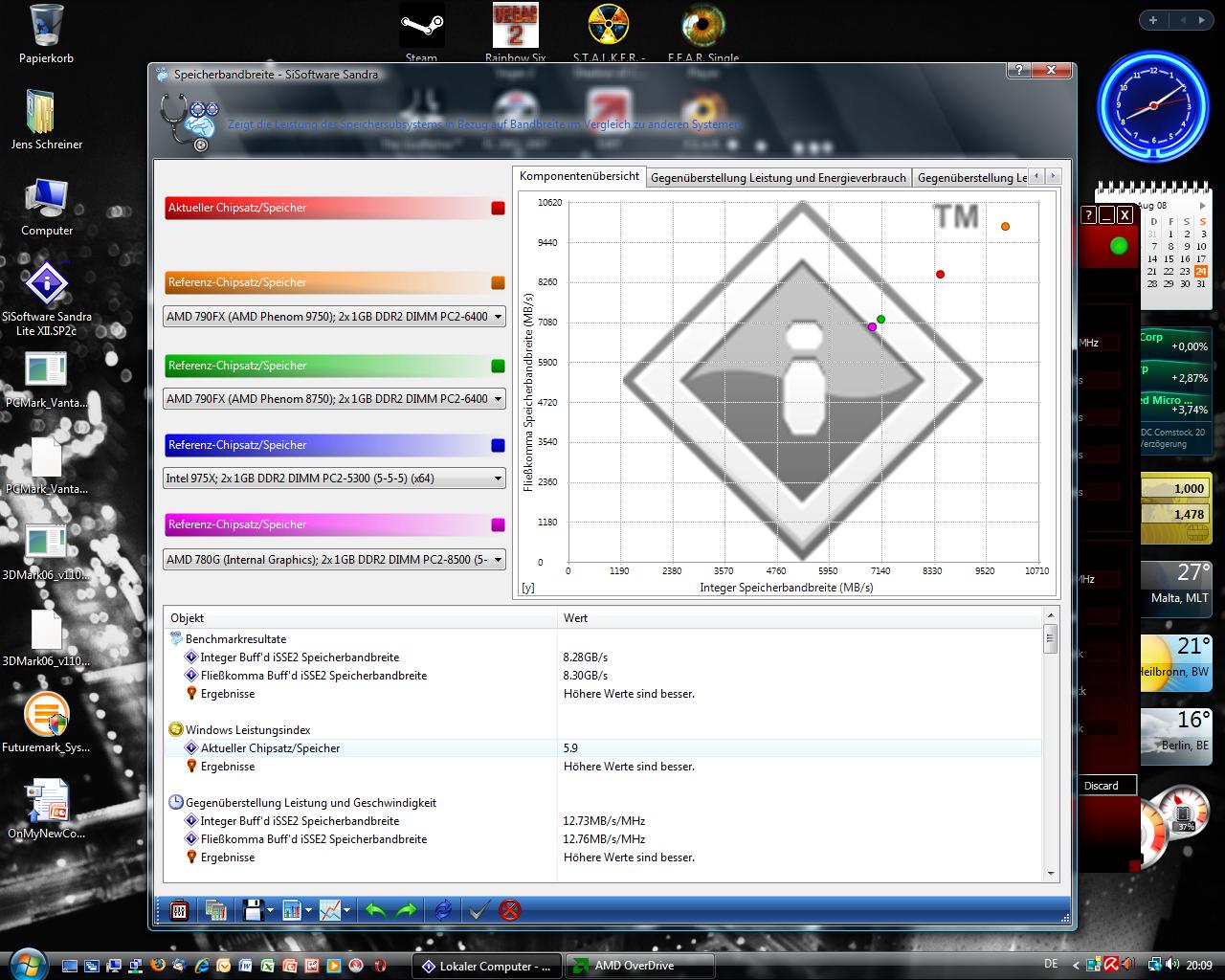The image size is (1225, 980).
Task: Click the grey checkmark OK icon
Action: [x=479, y=910]
